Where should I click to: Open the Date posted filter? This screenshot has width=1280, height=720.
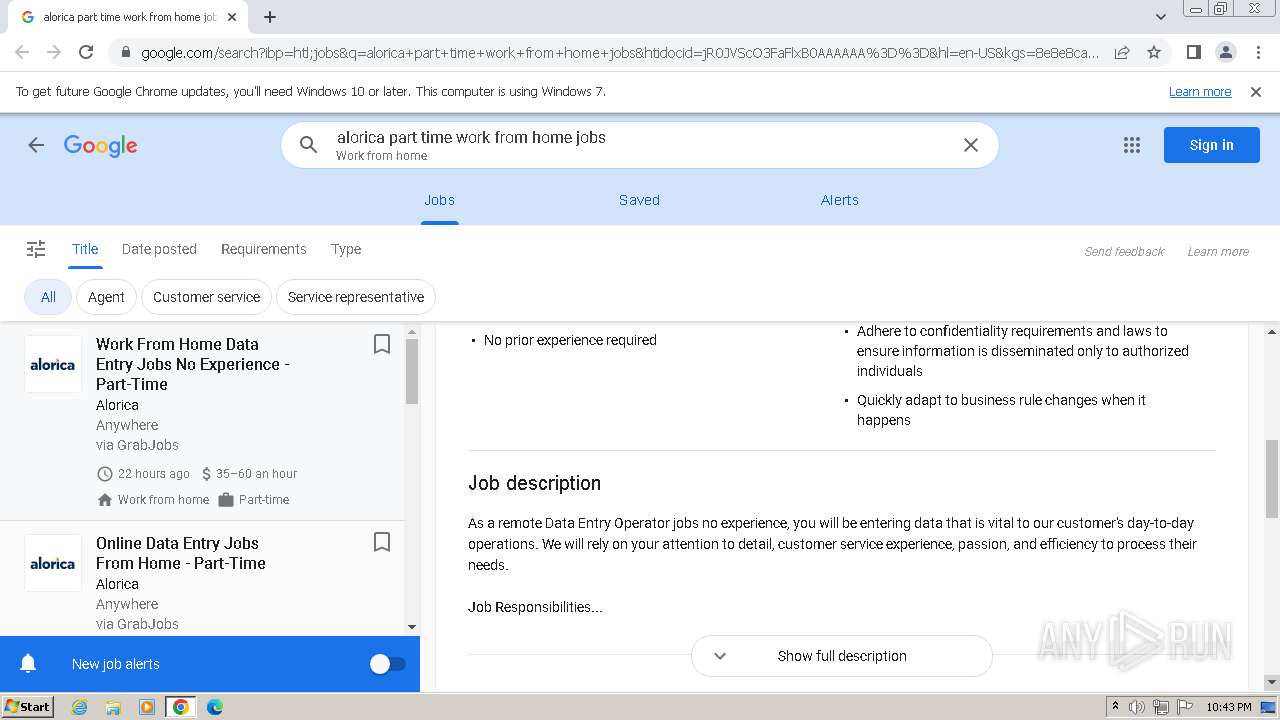[159, 249]
